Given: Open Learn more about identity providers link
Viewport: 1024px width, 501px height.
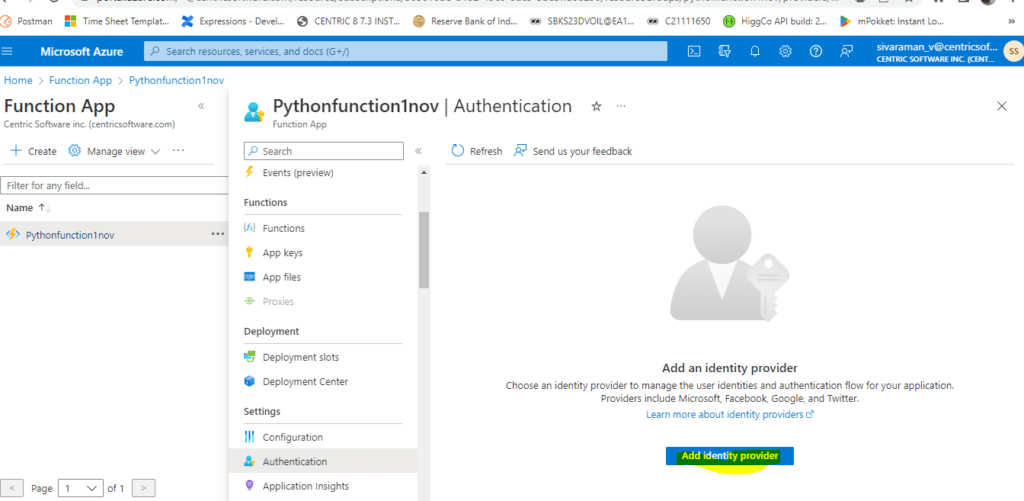Looking at the screenshot, I should 729,415.
